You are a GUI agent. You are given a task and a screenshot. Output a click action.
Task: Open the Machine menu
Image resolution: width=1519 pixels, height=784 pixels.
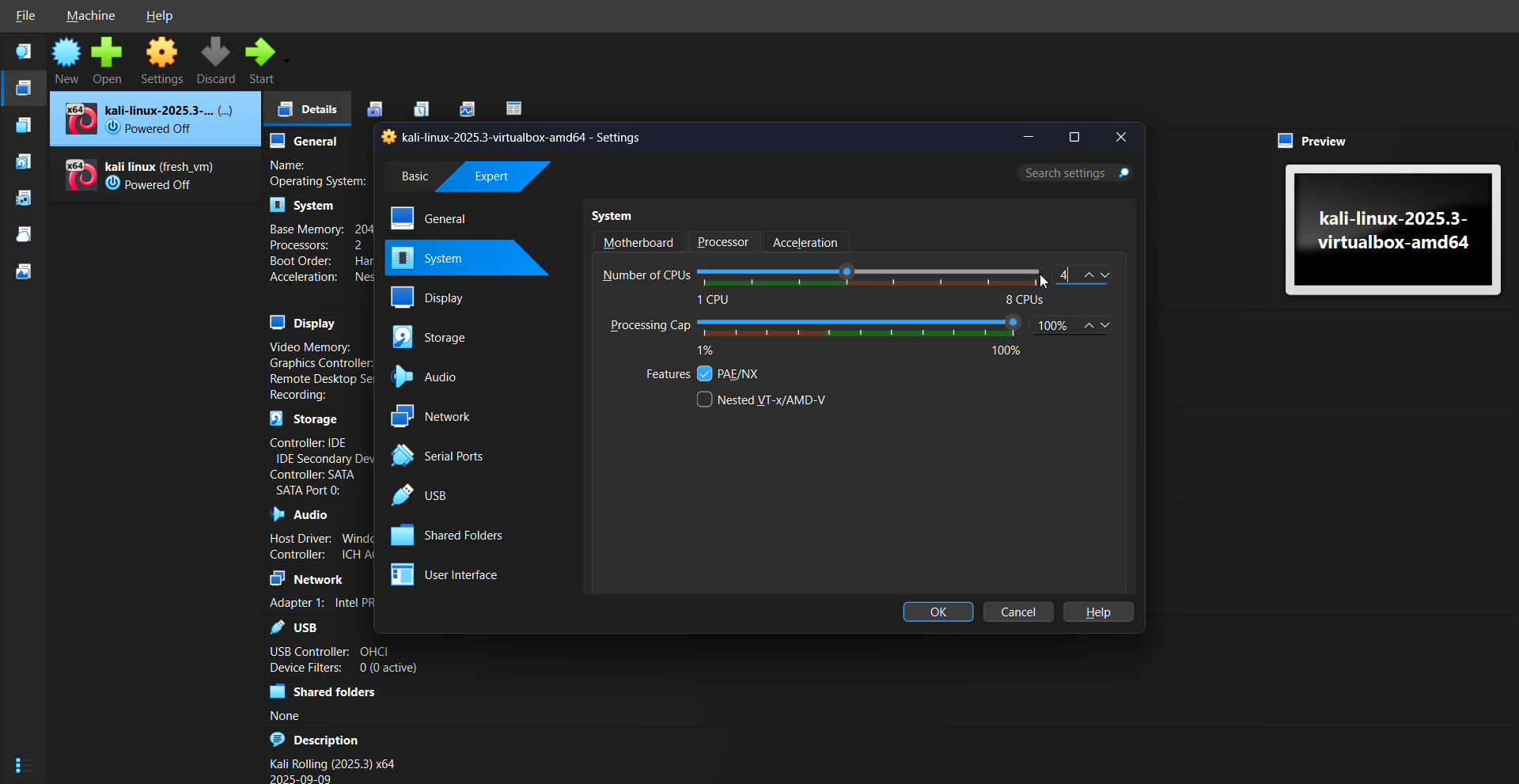(x=90, y=16)
